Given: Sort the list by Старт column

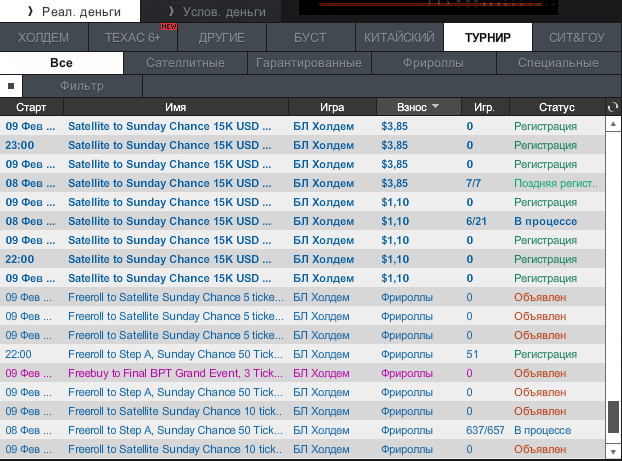Looking at the screenshot, I should 31,107.
